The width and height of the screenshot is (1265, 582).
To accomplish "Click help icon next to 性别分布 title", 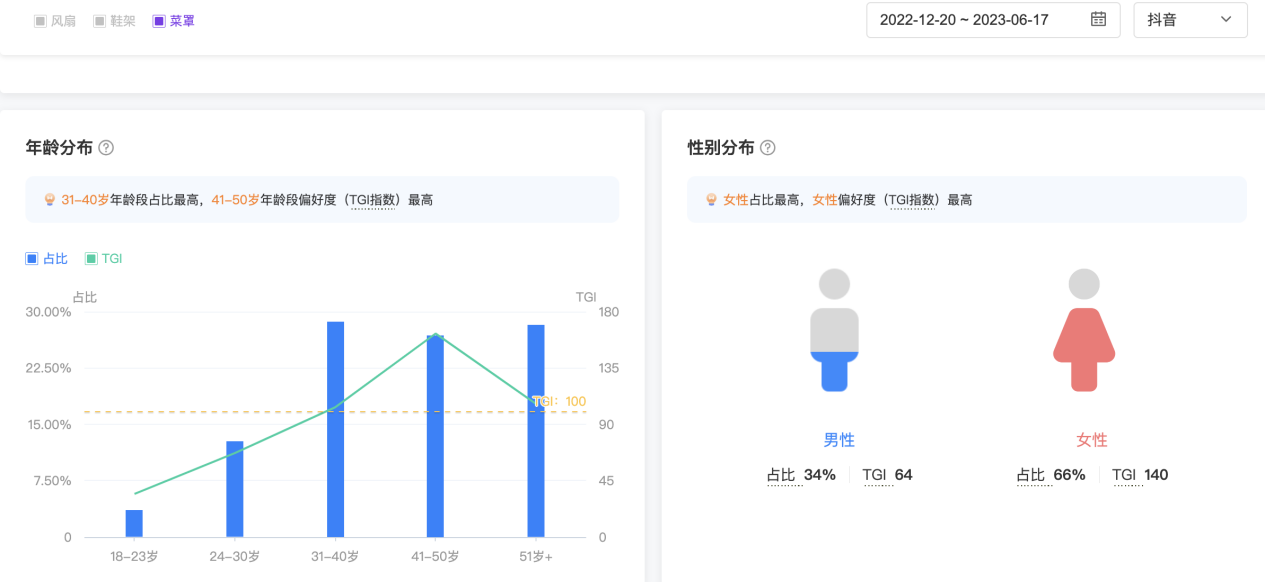I will tap(768, 148).
